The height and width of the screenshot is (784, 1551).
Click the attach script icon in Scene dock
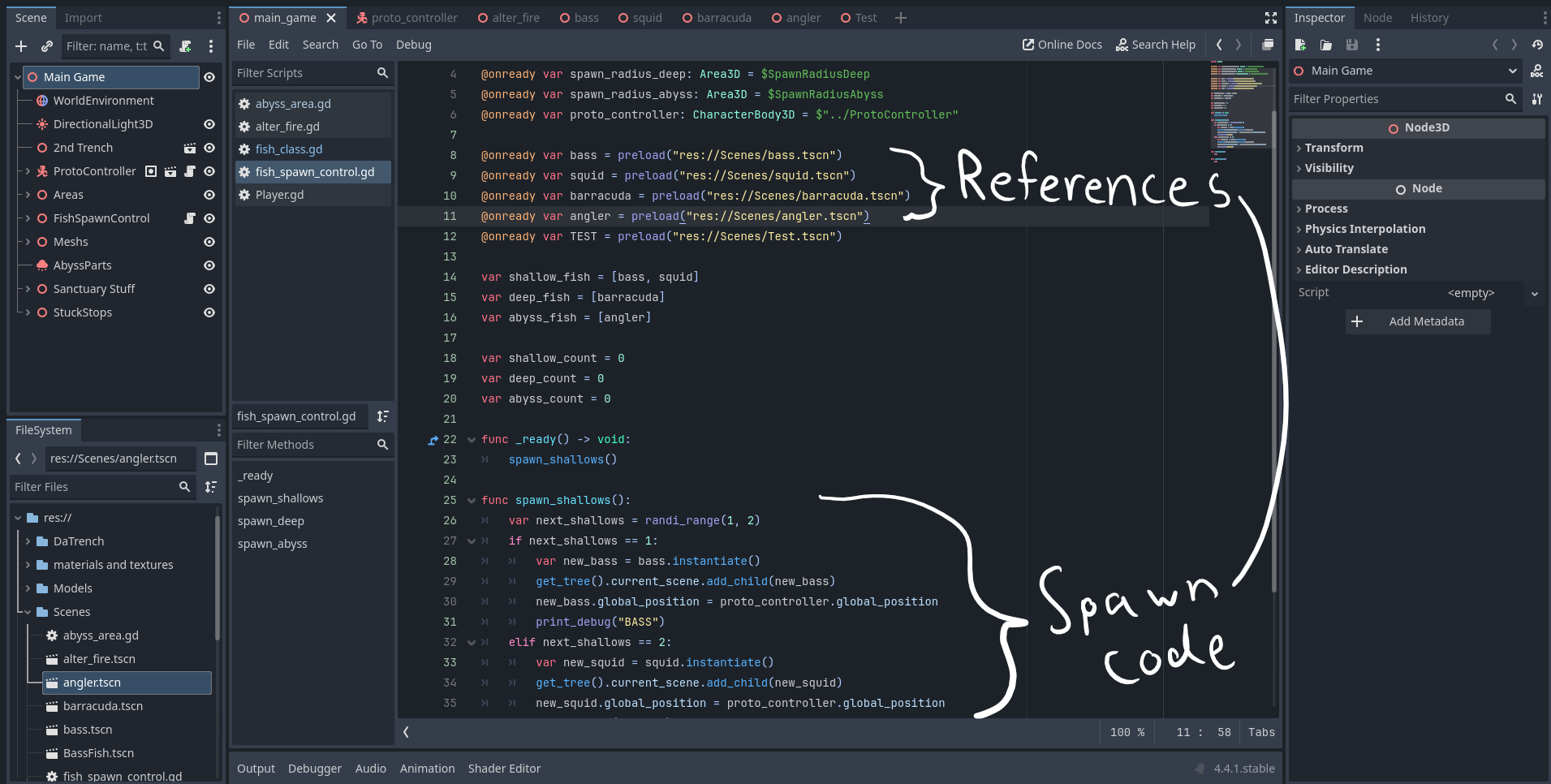(x=185, y=46)
